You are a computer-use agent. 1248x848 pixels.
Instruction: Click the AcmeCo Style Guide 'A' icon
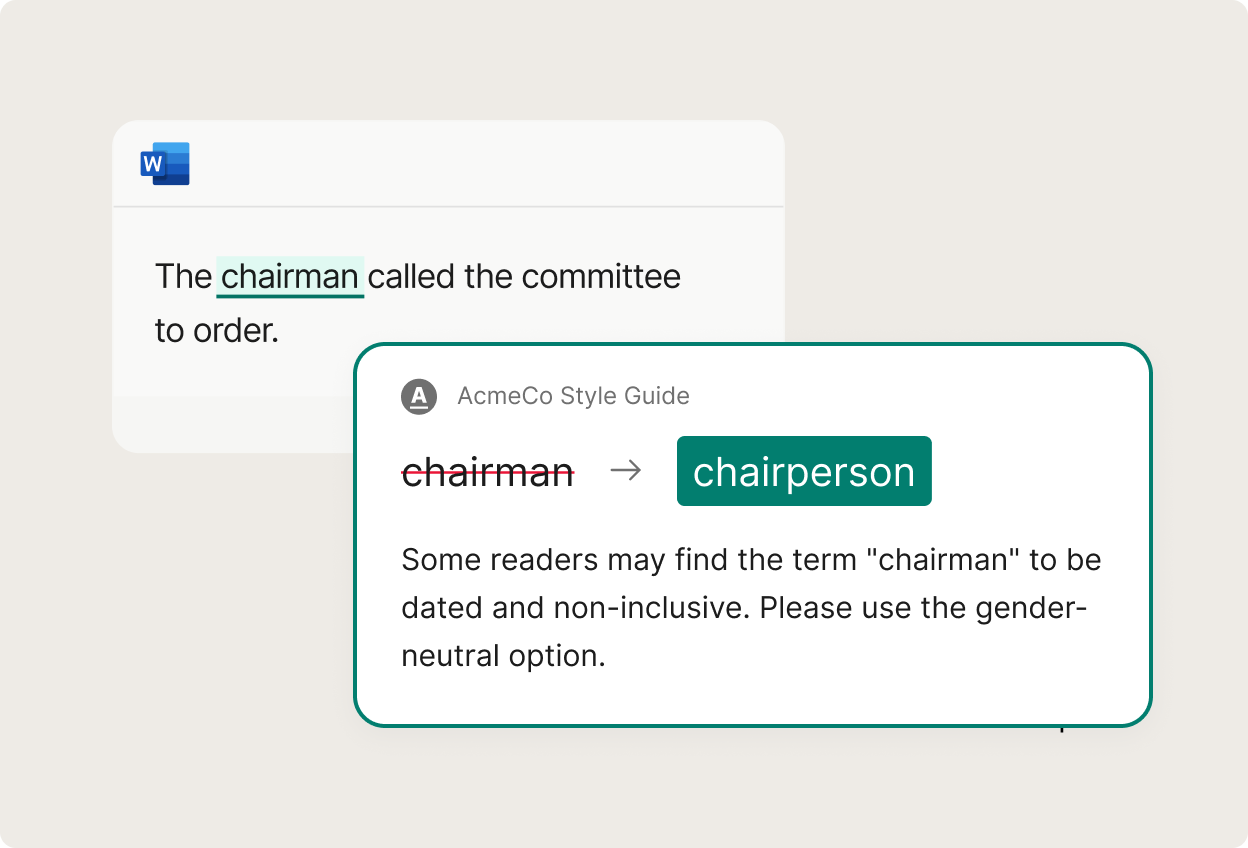pos(419,396)
